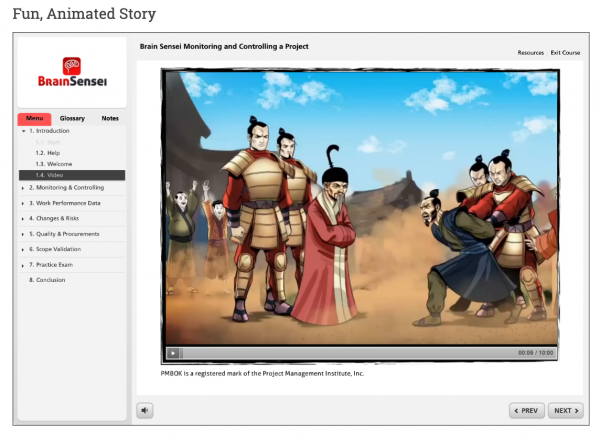Click the animated video frame
Viewport: 600px width, 442px height.
(x=361, y=208)
